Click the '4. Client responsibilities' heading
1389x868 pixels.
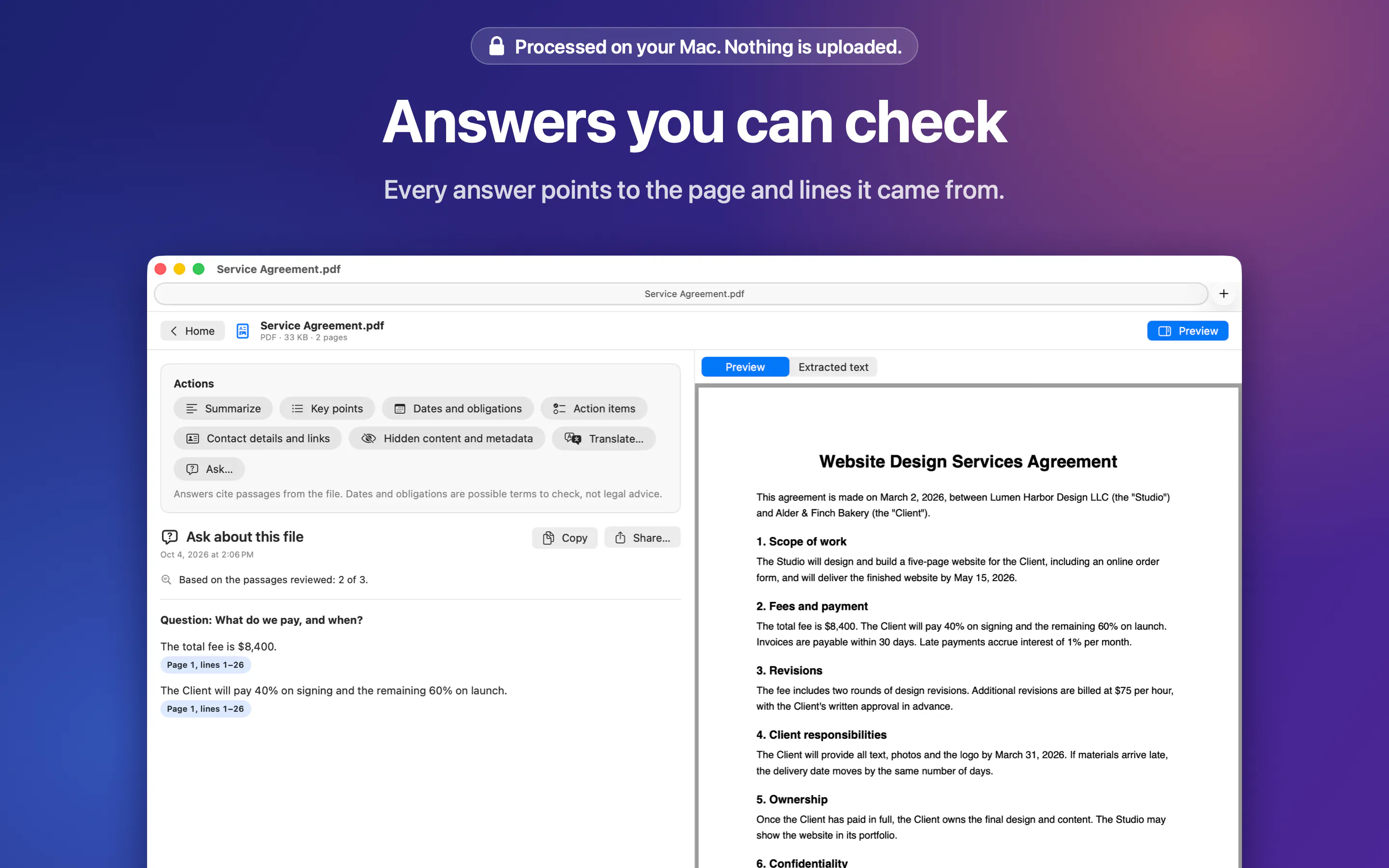(821, 735)
